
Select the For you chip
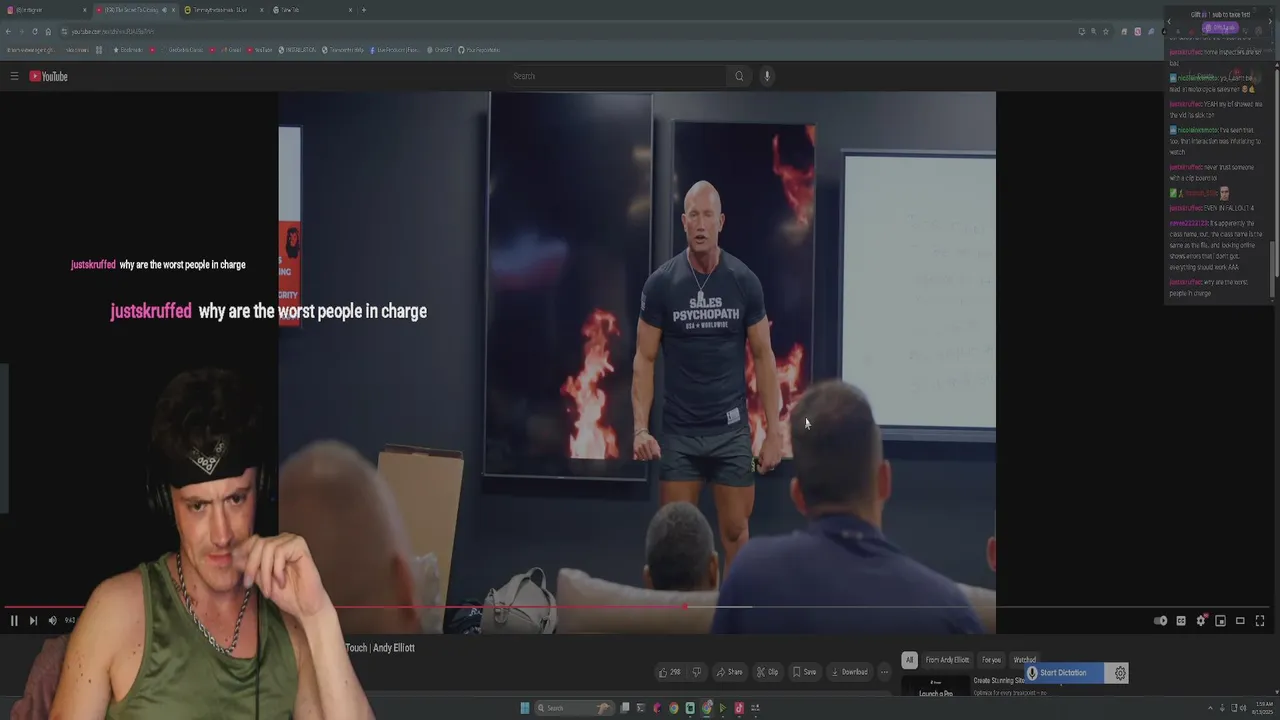point(991,660)
